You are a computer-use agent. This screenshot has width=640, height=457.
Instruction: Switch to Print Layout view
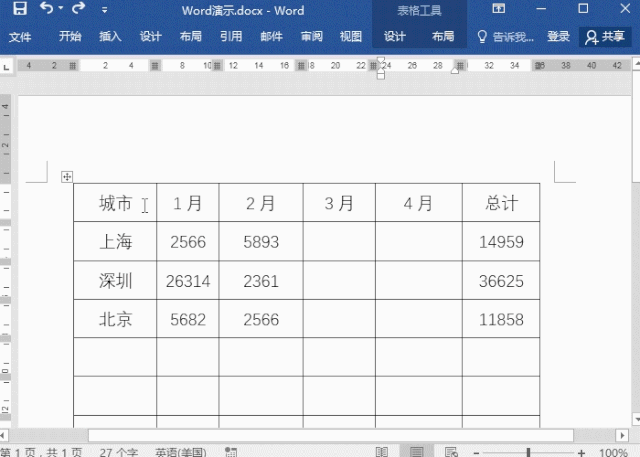coord(416,452)
